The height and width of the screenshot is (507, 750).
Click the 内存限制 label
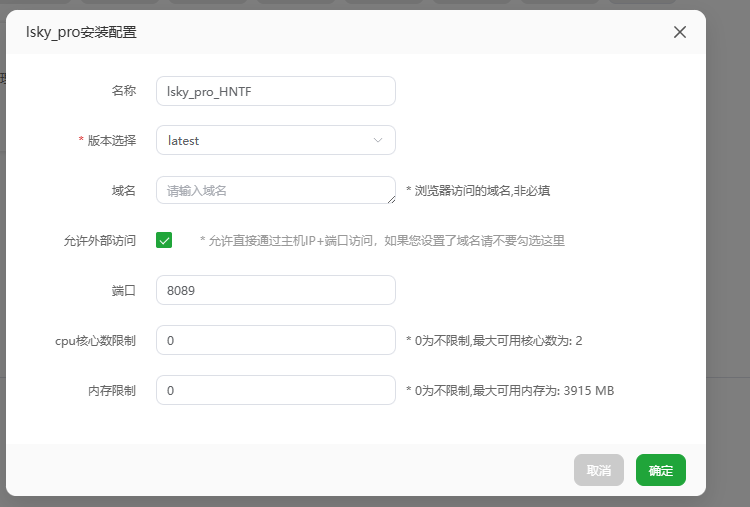click(112, 391)
